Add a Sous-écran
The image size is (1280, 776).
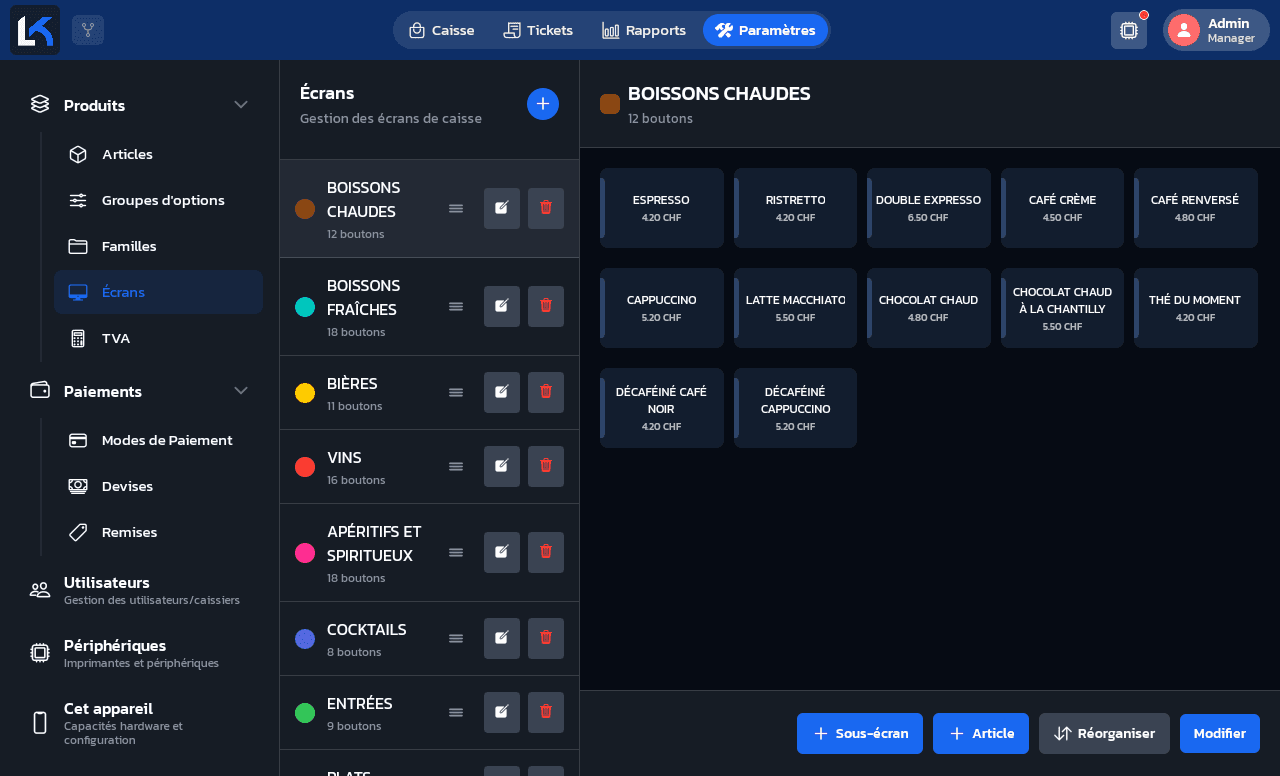(860, 734)
